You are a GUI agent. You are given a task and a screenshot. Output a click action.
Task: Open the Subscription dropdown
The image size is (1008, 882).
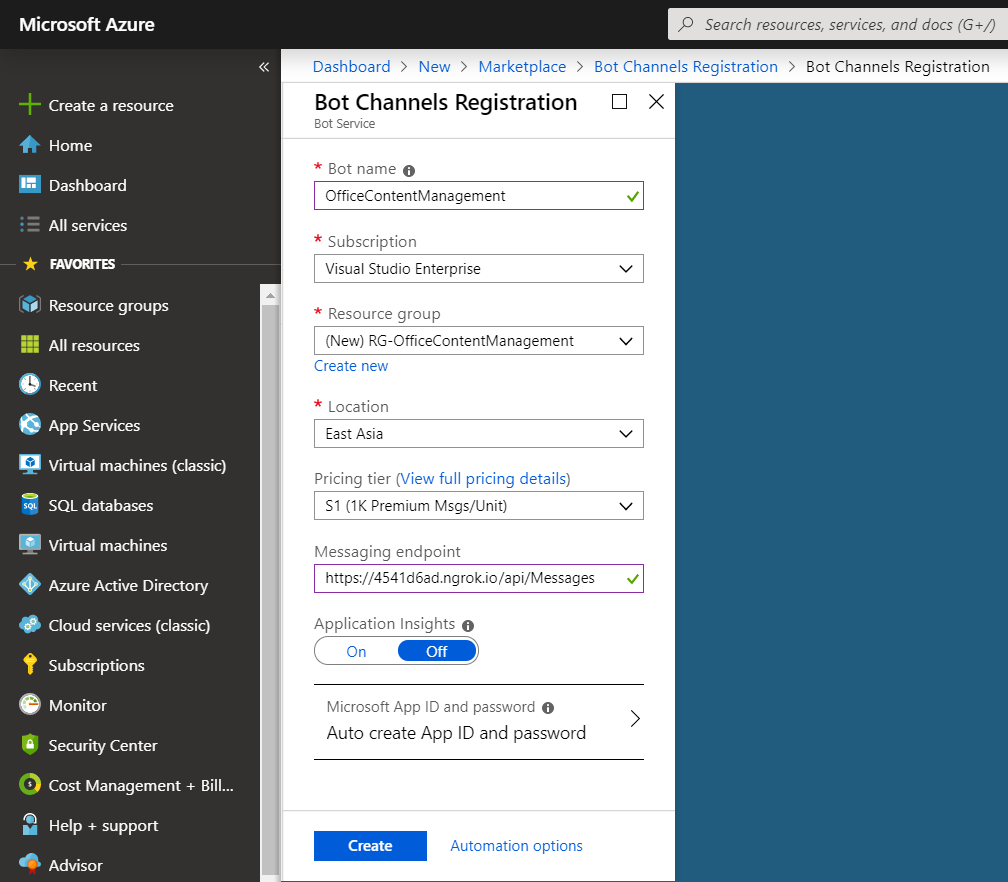[x=478, y=269]
